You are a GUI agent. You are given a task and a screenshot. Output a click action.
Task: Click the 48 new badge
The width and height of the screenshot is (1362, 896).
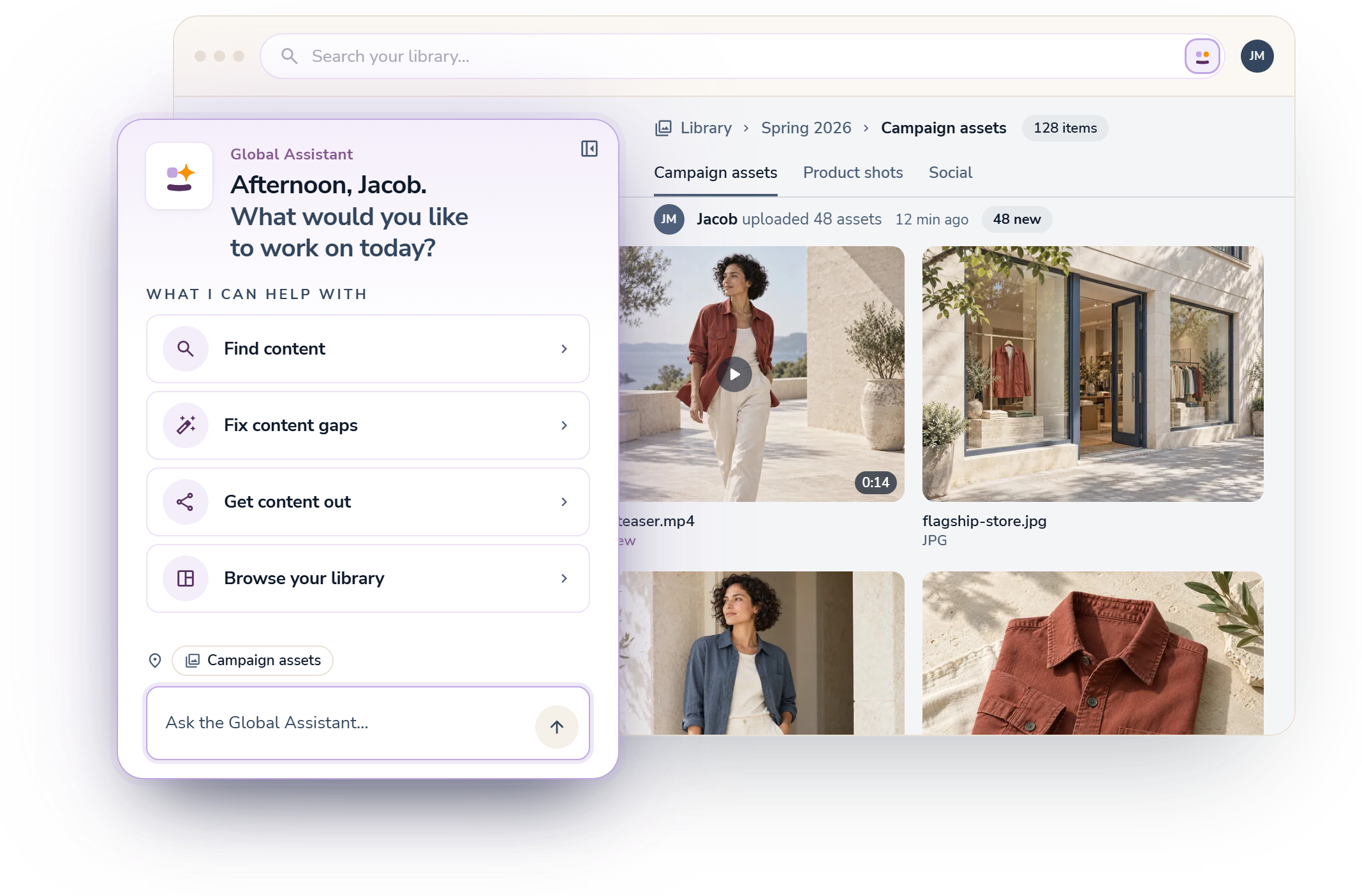click(1016, 219)
